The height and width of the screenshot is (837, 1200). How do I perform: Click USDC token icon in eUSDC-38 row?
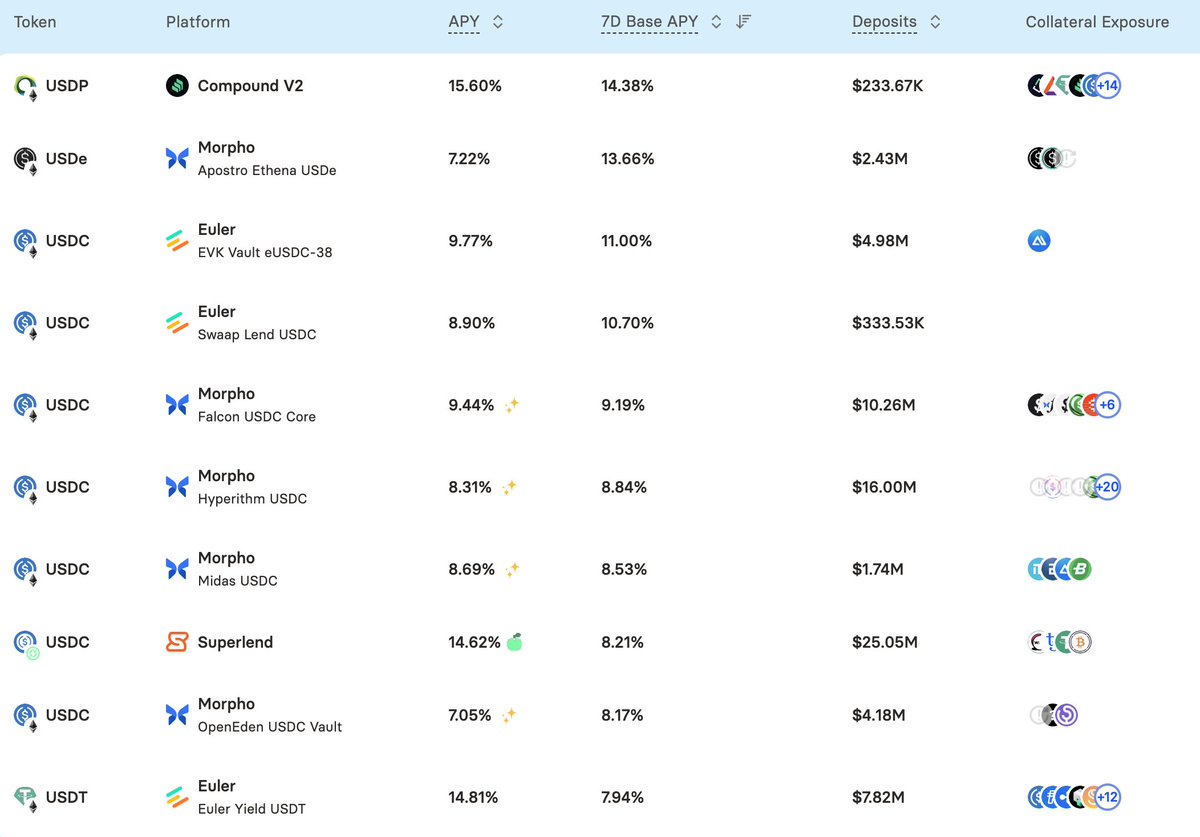26,242
